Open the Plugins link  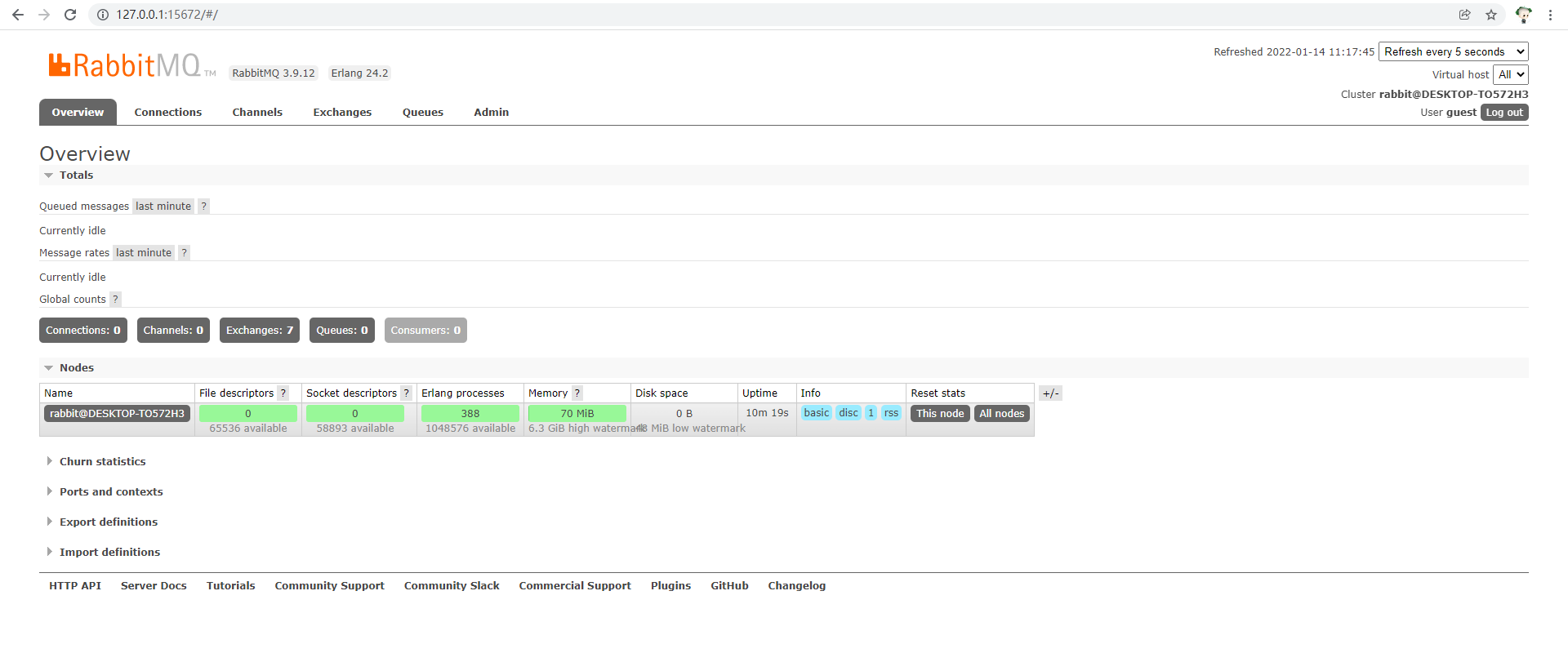(x=671, y=586)
